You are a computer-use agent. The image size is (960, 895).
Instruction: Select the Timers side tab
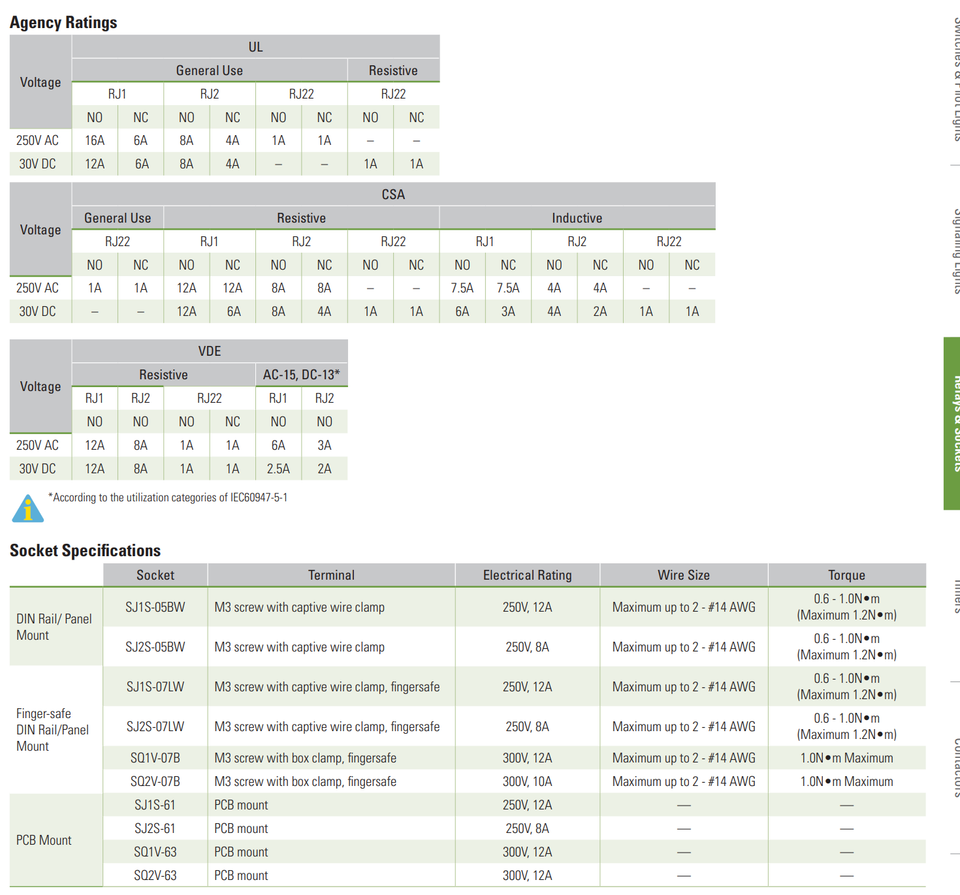tap(953, 590)
